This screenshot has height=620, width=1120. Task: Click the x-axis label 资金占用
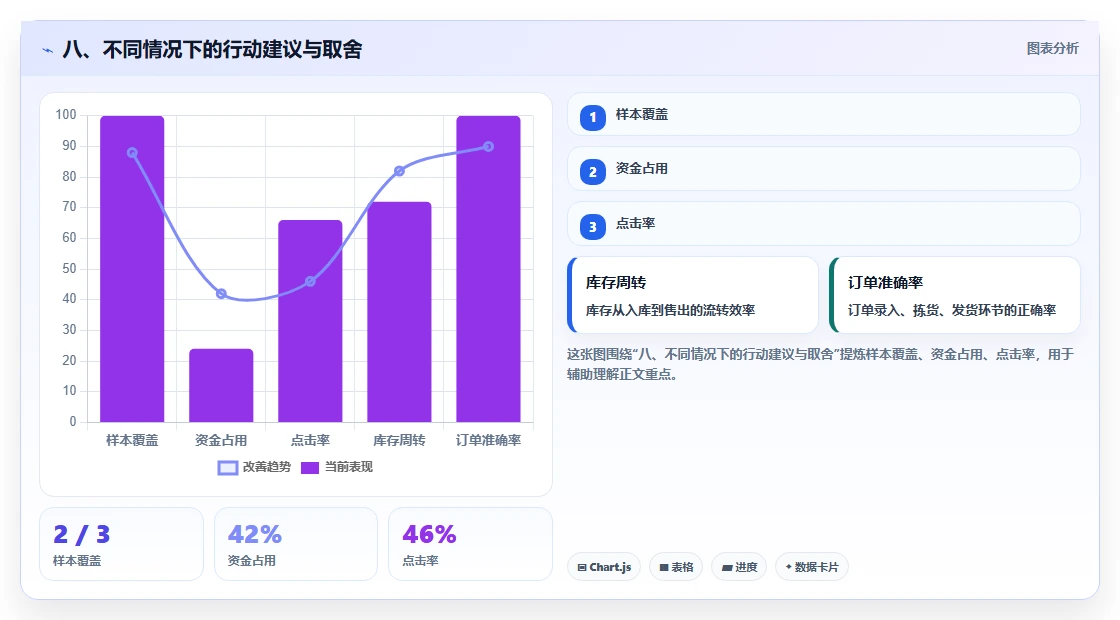click(221, 440)
